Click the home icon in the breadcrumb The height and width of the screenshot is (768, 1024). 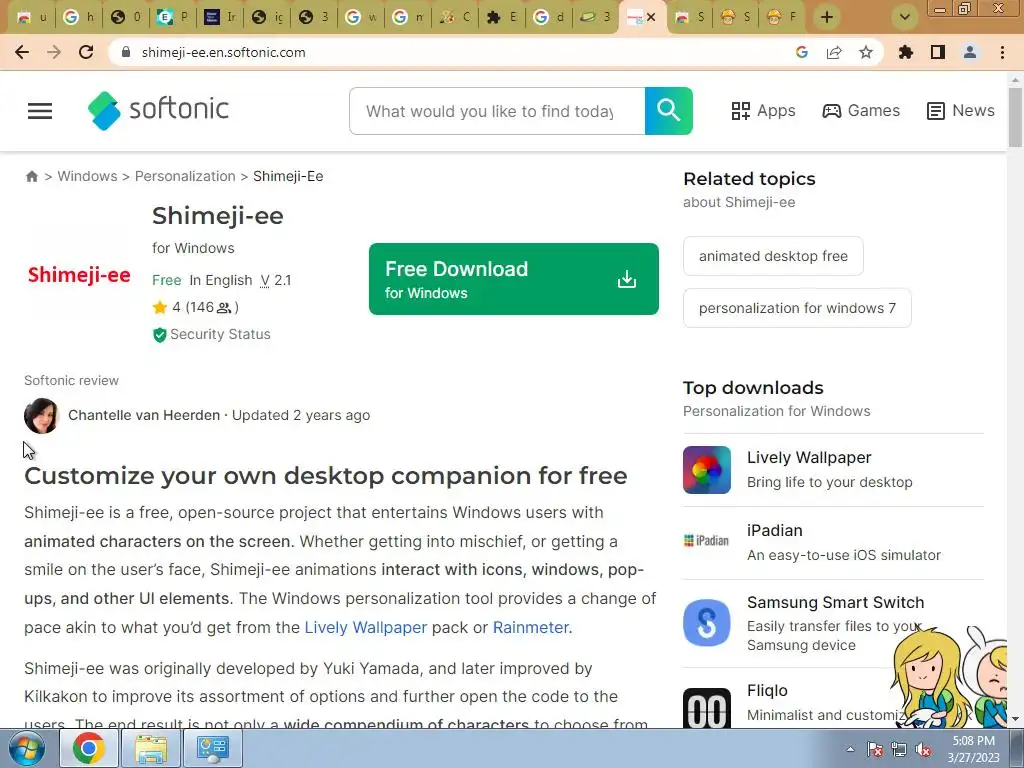click(31, 176)
